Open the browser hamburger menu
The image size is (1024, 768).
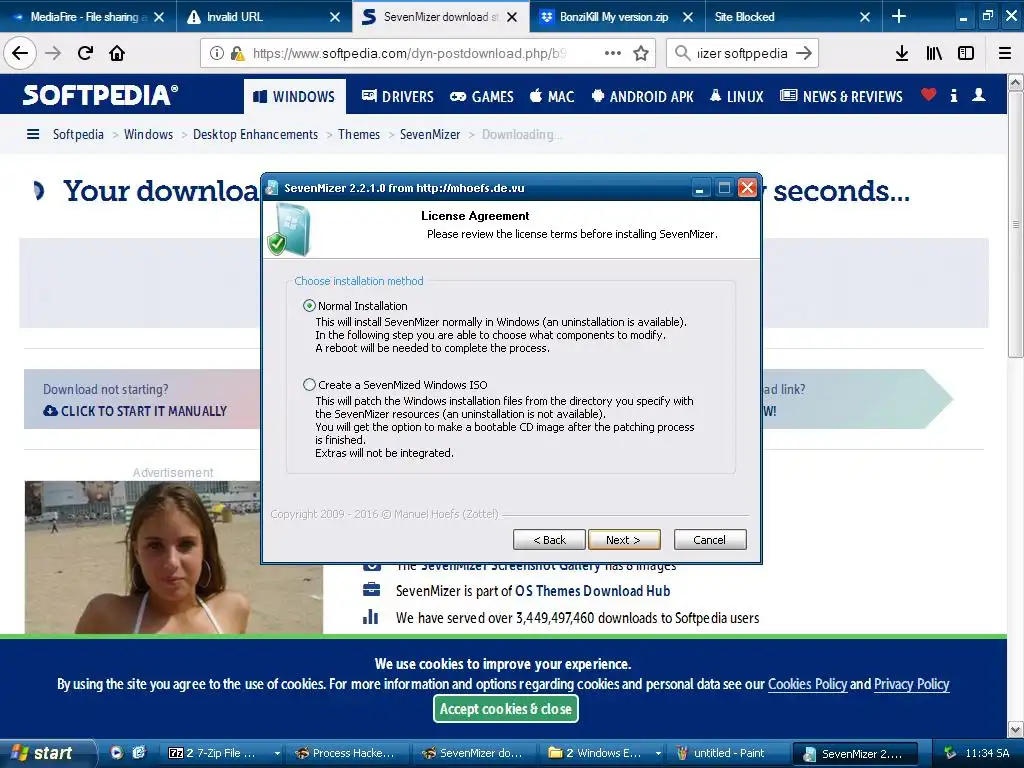1005,53
